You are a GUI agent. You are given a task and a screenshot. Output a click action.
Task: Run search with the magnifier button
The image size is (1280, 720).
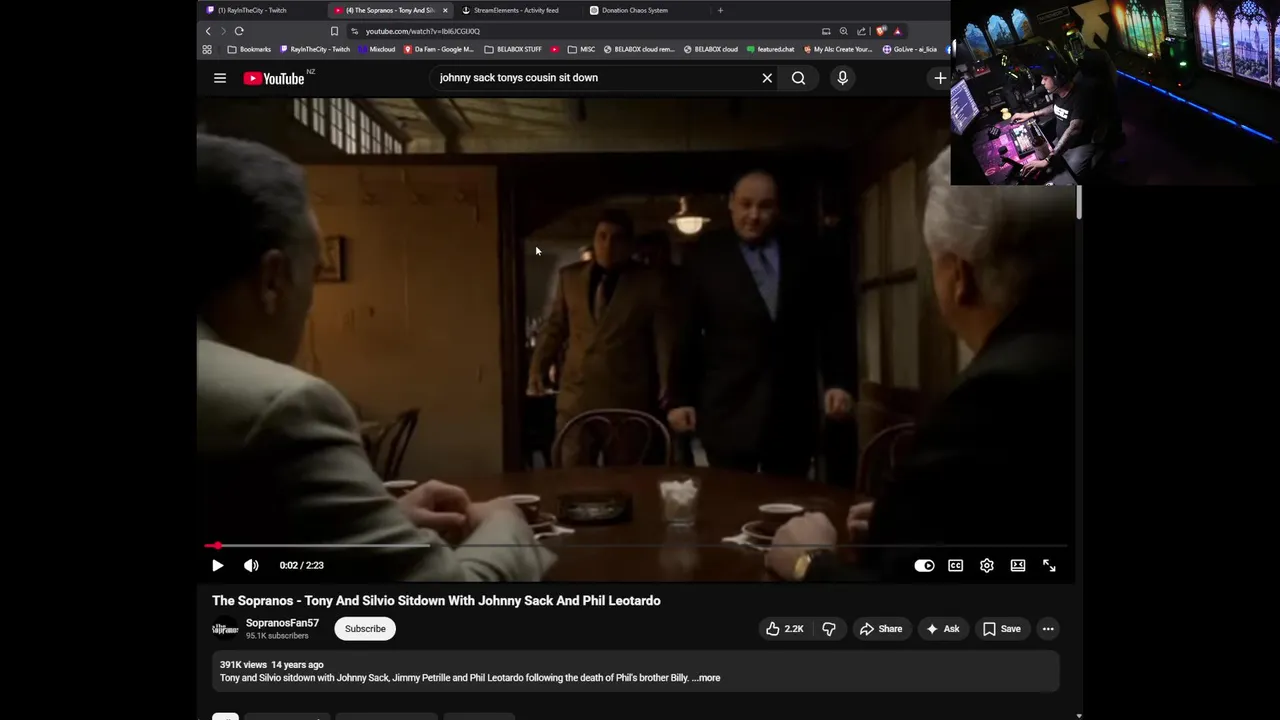798,78
